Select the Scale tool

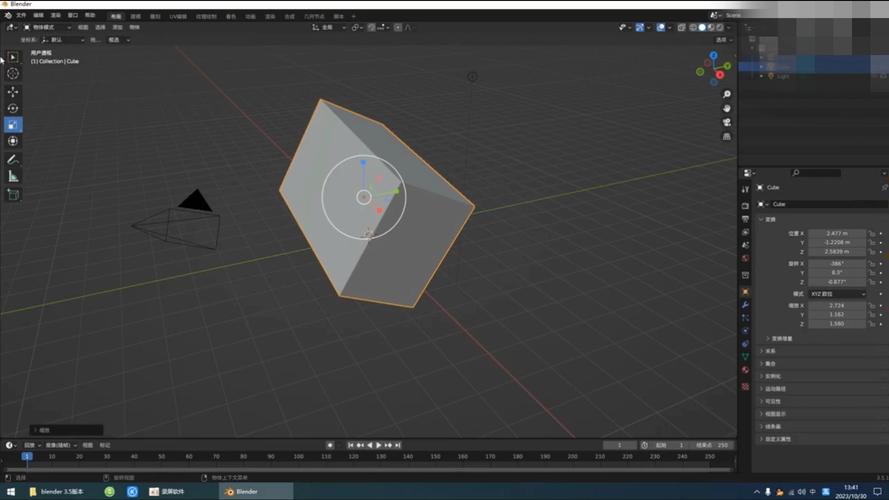point(13,125)
